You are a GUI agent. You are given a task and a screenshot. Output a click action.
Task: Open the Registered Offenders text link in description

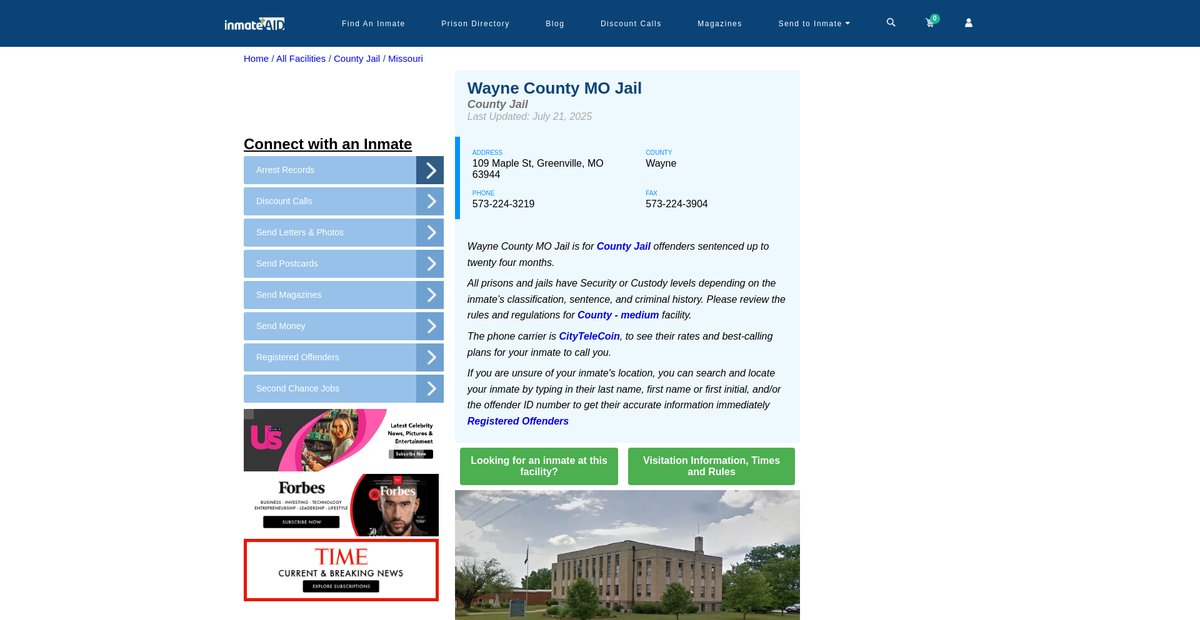(x=518, y=421)
